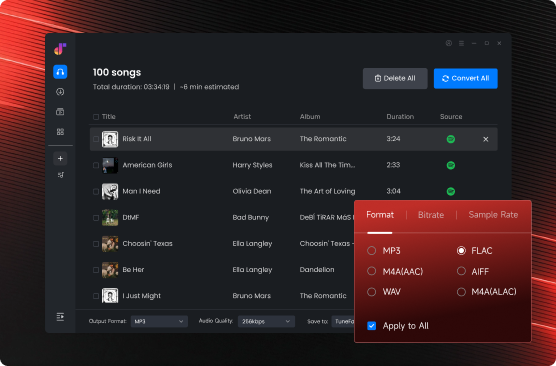Screen dimensions: 556x366
Task: Click album art thumbnail for Be Her
Action: (110, 270)
